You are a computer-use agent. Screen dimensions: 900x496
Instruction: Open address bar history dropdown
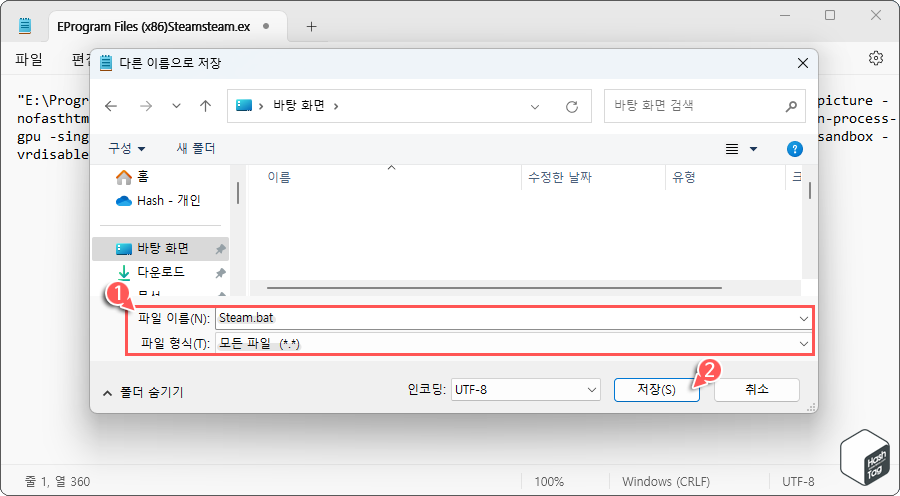535,107
